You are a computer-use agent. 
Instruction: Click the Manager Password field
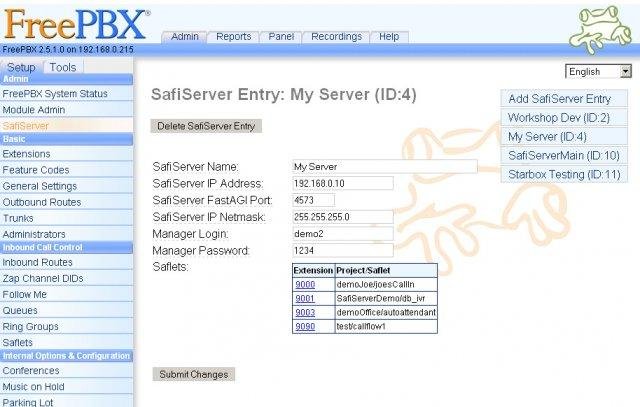343,250
